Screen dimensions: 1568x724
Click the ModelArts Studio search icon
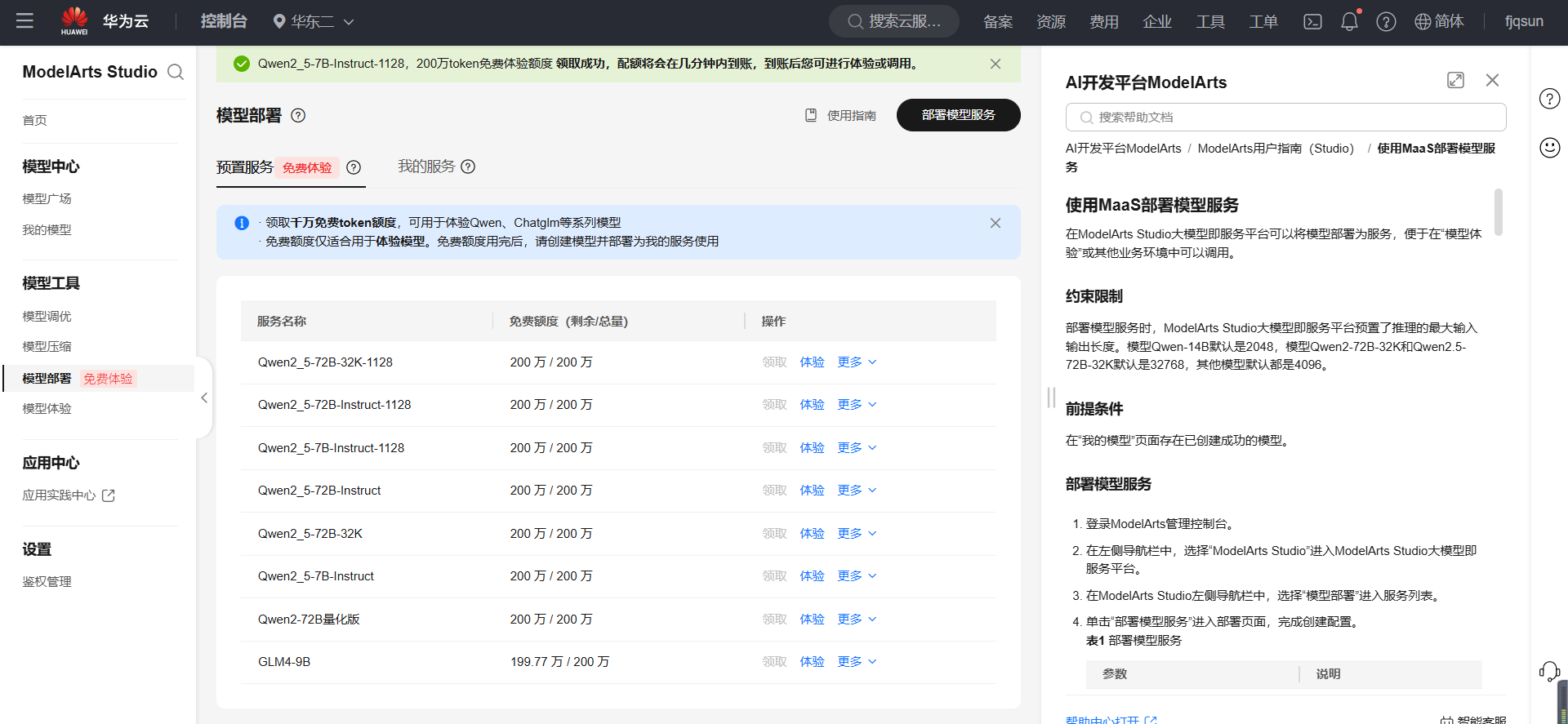click(176, 72)
